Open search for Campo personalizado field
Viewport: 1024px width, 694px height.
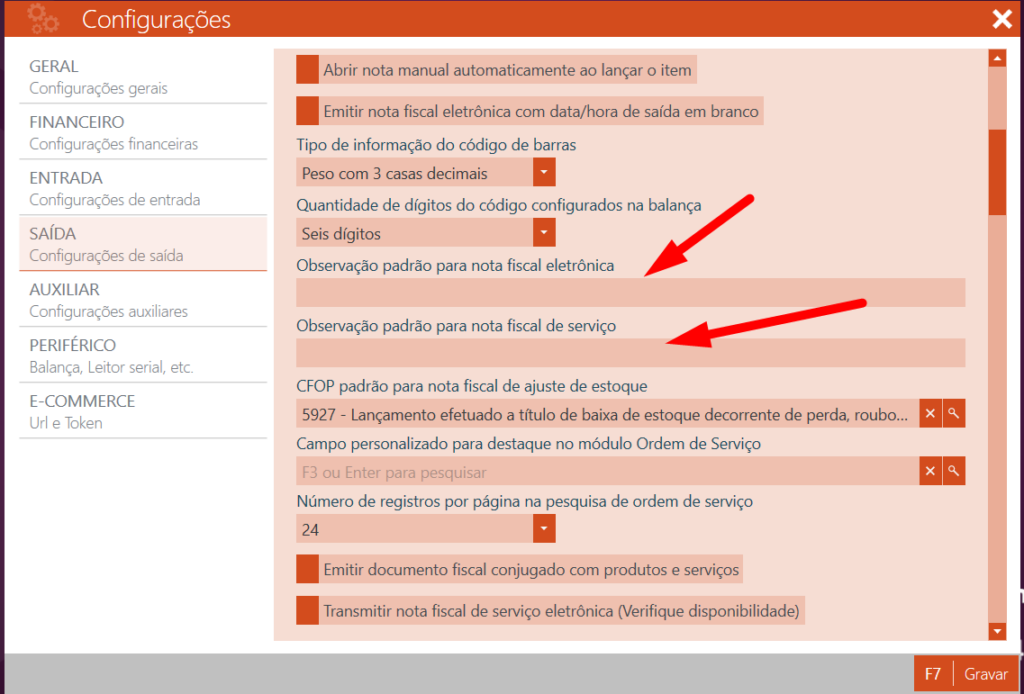click(x=954, y=471)
